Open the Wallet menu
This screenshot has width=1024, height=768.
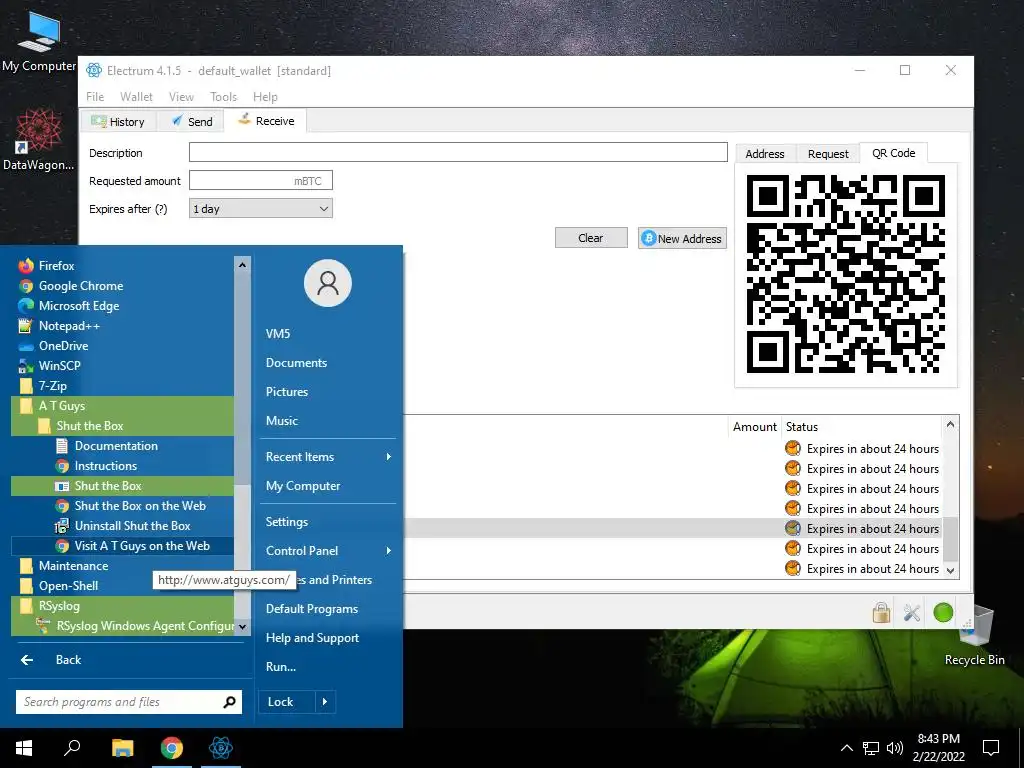(136, 97)
